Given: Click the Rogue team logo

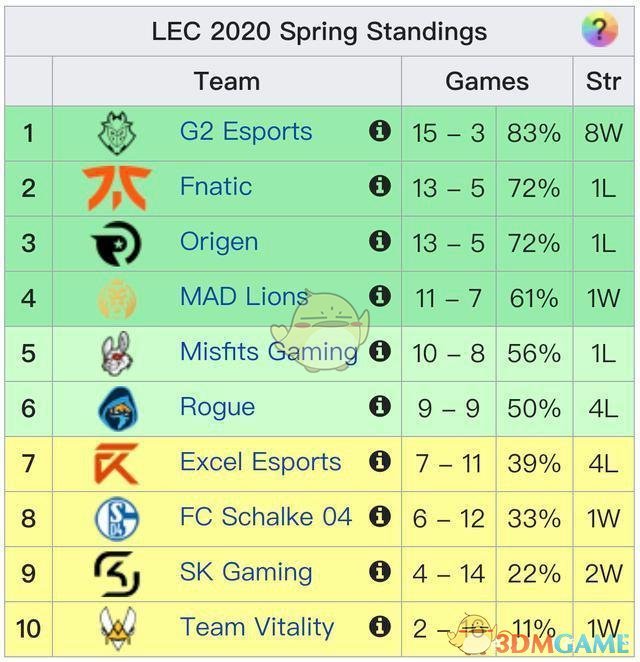Looking at the screenshot, I should tap(117, 408).
